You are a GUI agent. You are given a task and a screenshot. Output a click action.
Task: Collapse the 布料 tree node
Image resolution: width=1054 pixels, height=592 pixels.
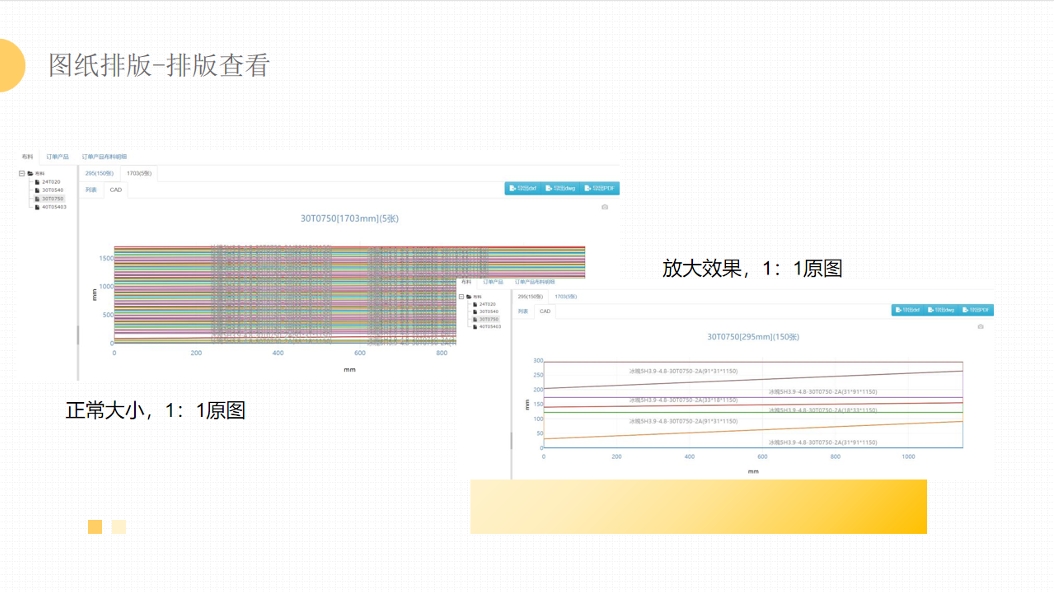click(x=21, y=173)
